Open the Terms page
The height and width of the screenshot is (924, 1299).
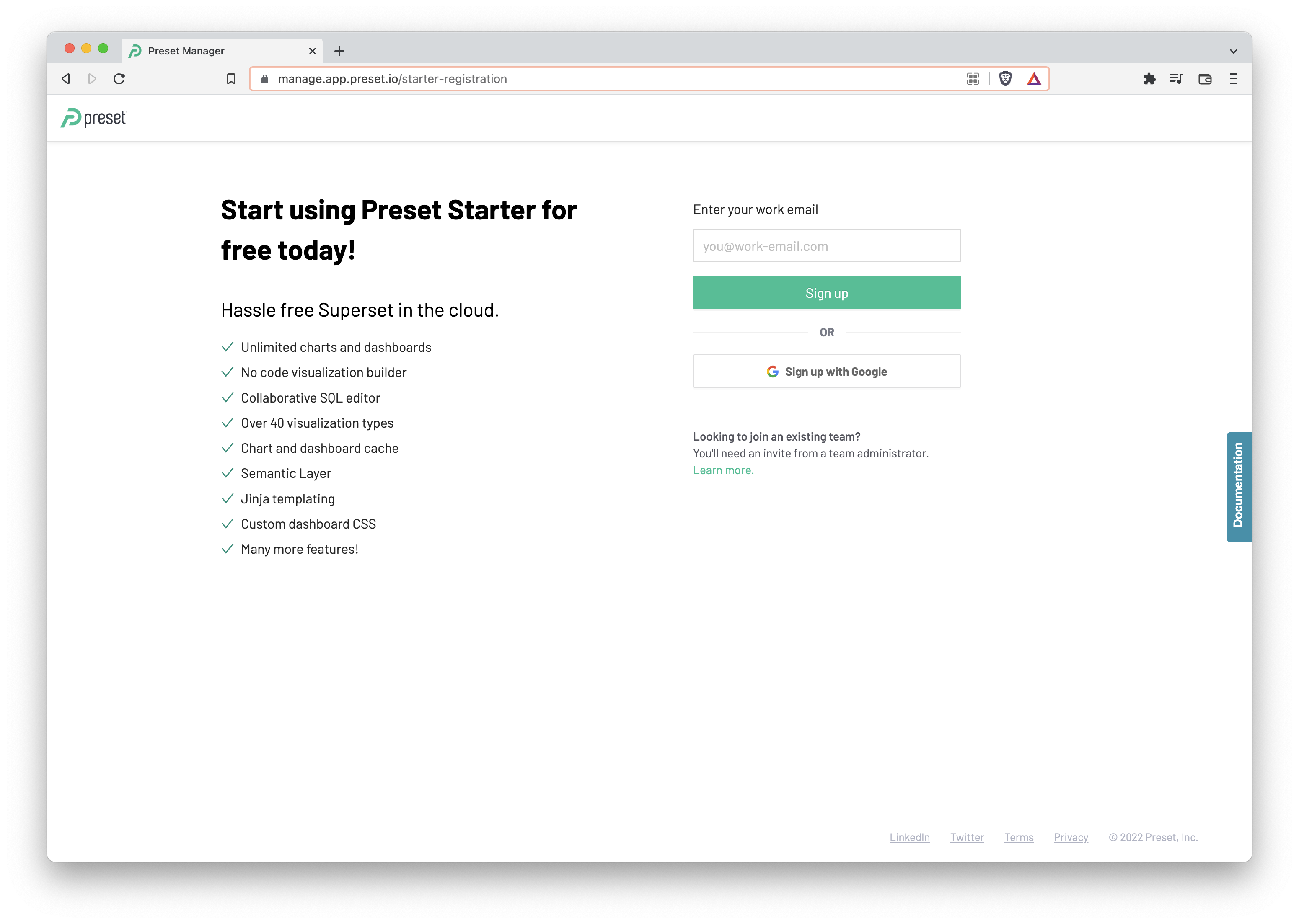pyautogui.click(x=1018, y=837)
